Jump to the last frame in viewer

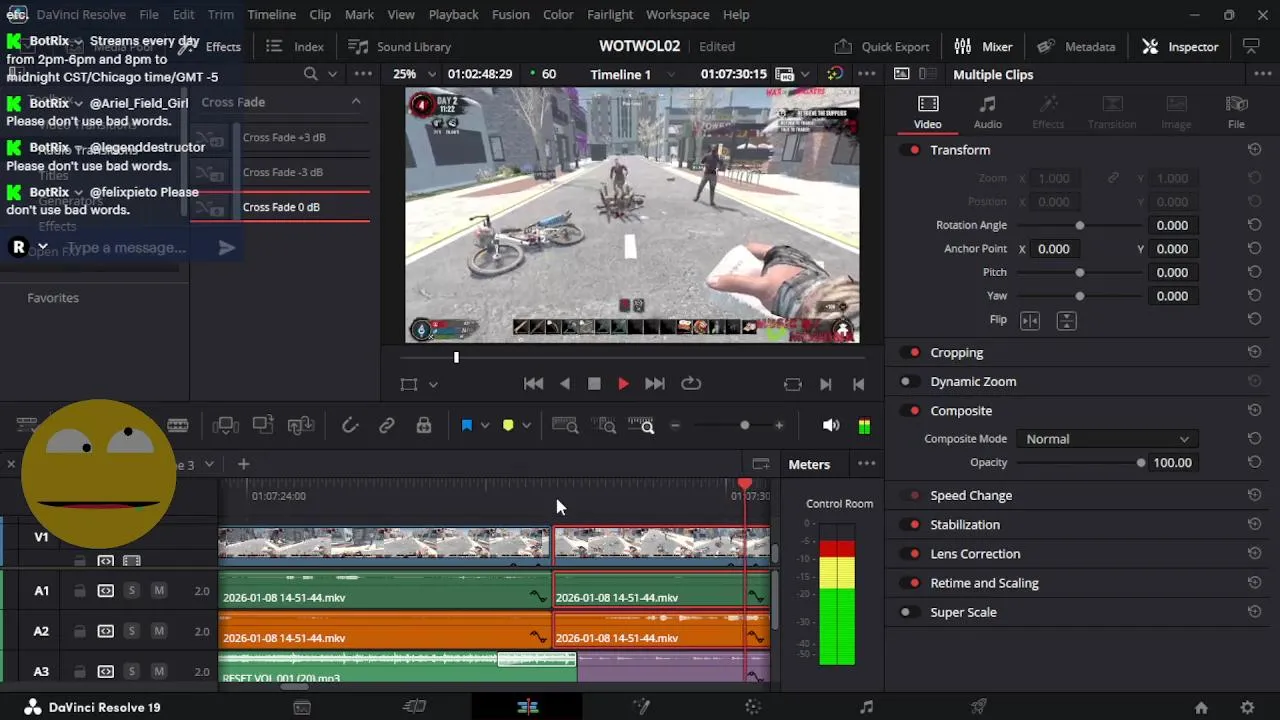tap(655, 384)
